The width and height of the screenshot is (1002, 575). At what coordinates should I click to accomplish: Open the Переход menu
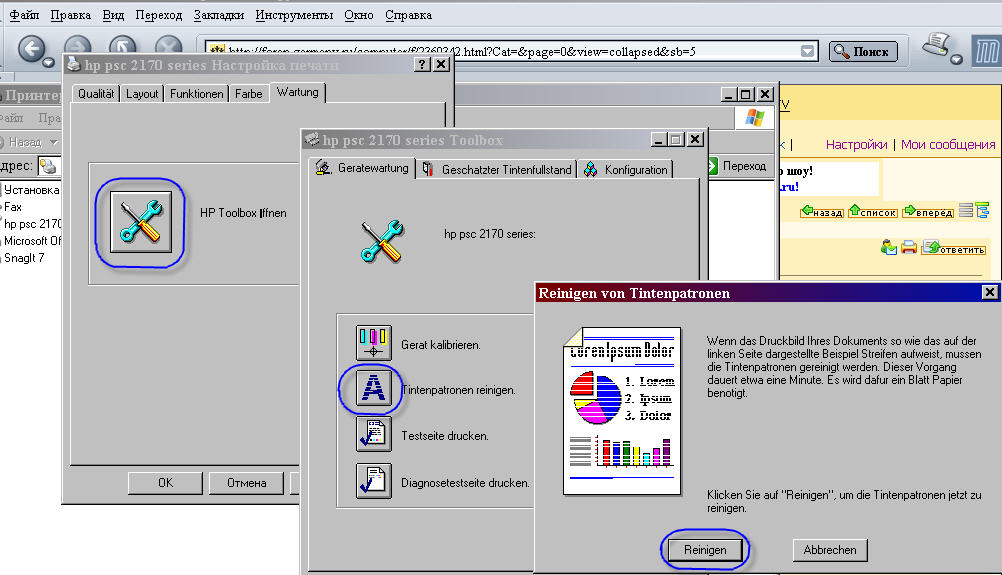(x=158, y=15)
